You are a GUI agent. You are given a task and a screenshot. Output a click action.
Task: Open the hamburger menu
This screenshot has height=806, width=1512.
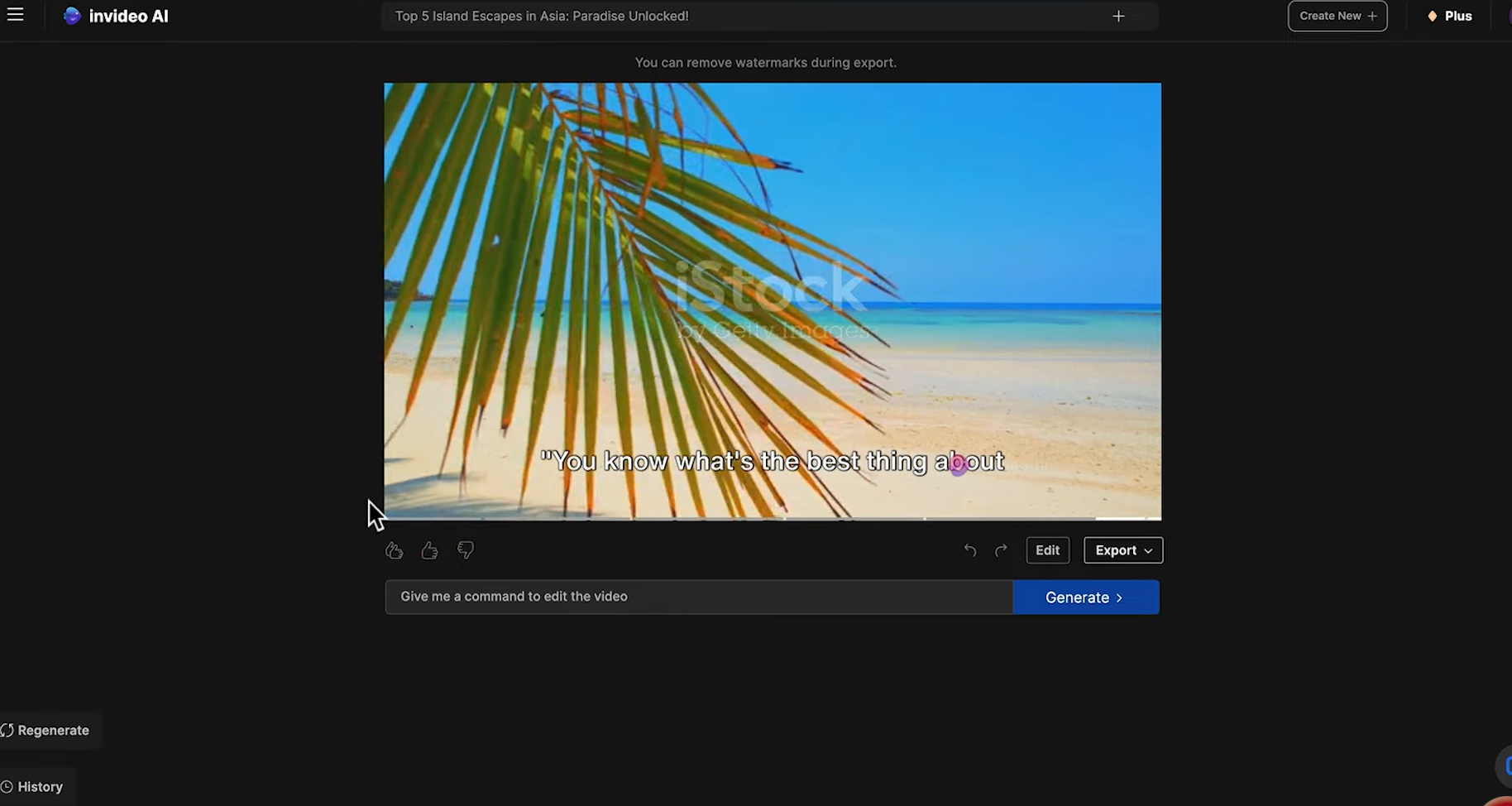point(16,15)
